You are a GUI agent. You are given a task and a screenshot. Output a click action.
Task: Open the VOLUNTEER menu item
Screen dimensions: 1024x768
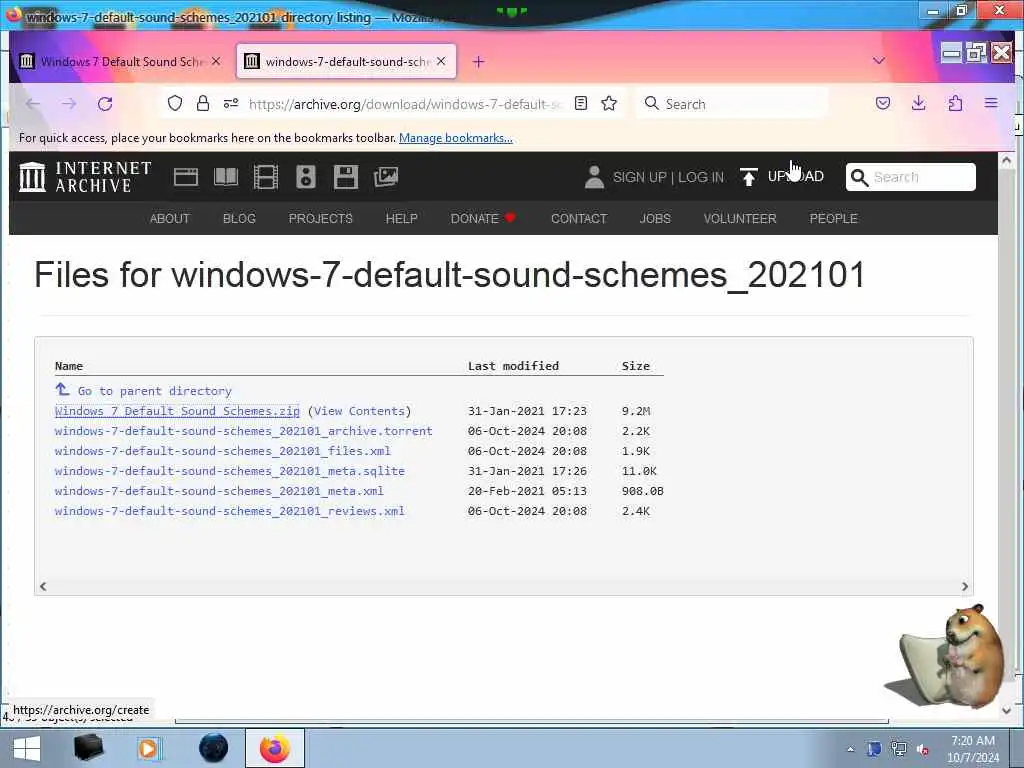tap(740, 219)
